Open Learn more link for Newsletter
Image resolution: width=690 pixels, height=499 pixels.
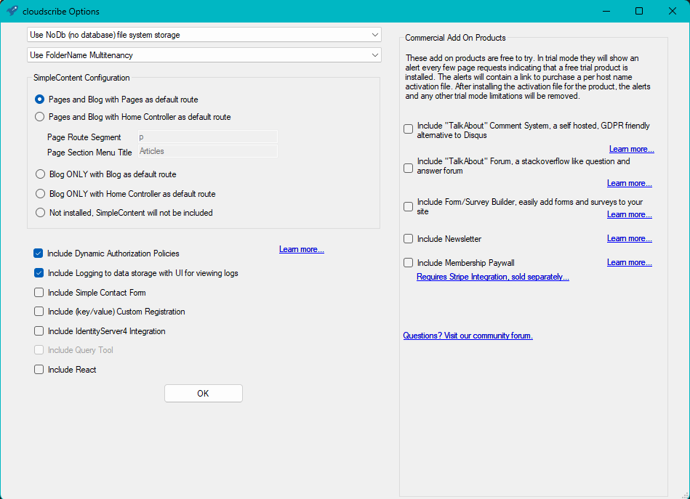629,239
